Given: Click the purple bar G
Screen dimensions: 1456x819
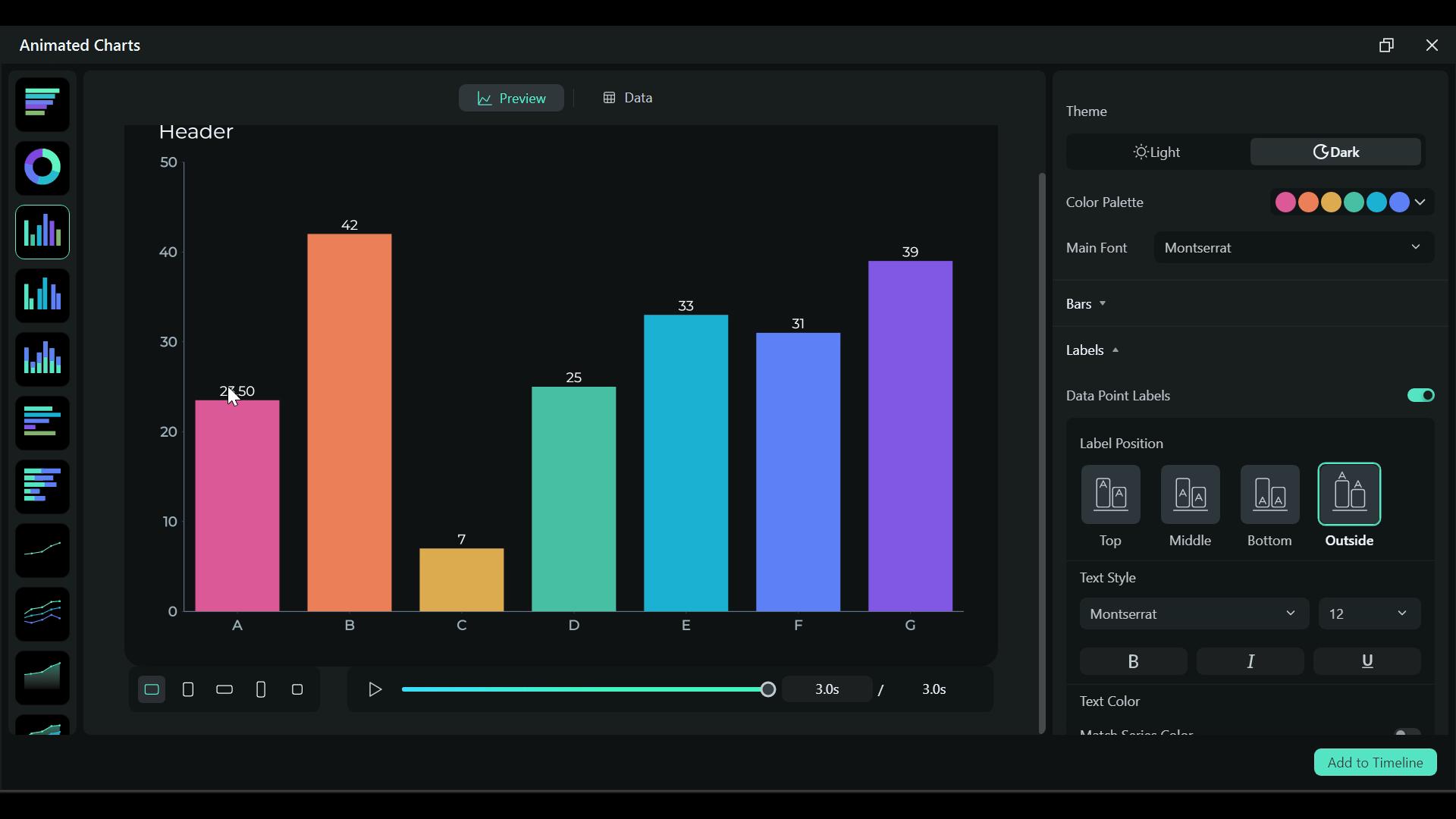Looking at the screenshot, I should pyautogui.click(x=911, y=436).
